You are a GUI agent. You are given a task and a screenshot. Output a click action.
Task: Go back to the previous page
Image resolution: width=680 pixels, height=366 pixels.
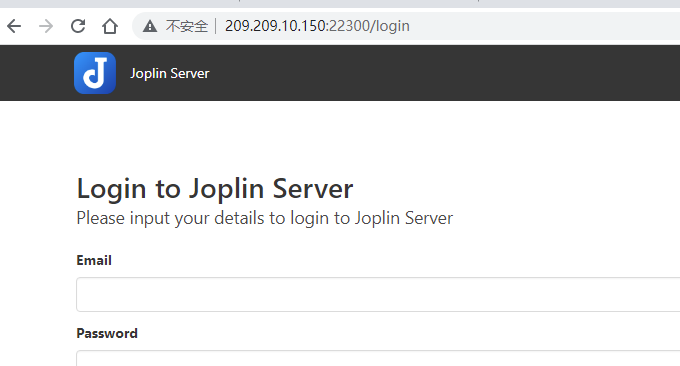[14, 26]
